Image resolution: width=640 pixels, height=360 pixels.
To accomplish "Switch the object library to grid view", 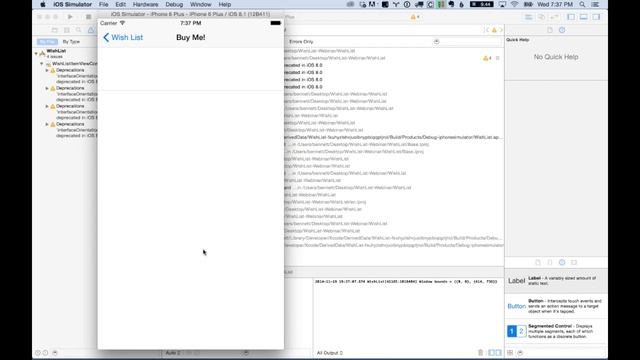I will 510,353.
